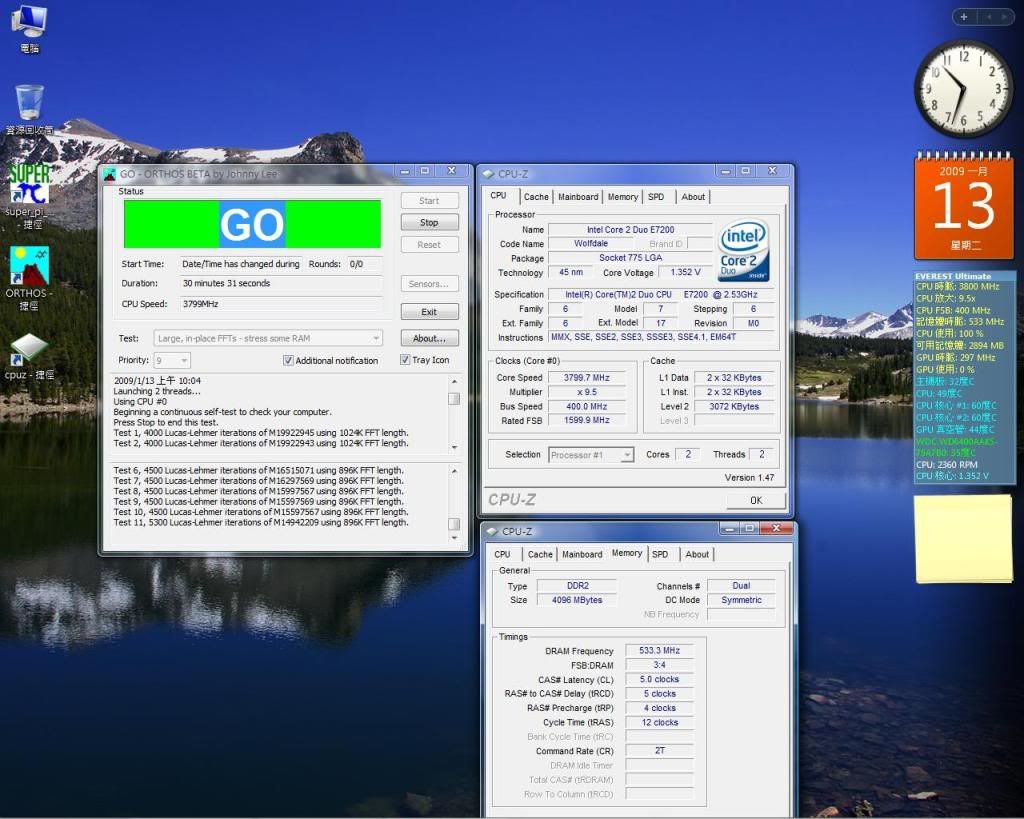The width and height of the screenshot is (1024, 819).
Task: Close the upper CPU-Z window
Action: (773, 171)
